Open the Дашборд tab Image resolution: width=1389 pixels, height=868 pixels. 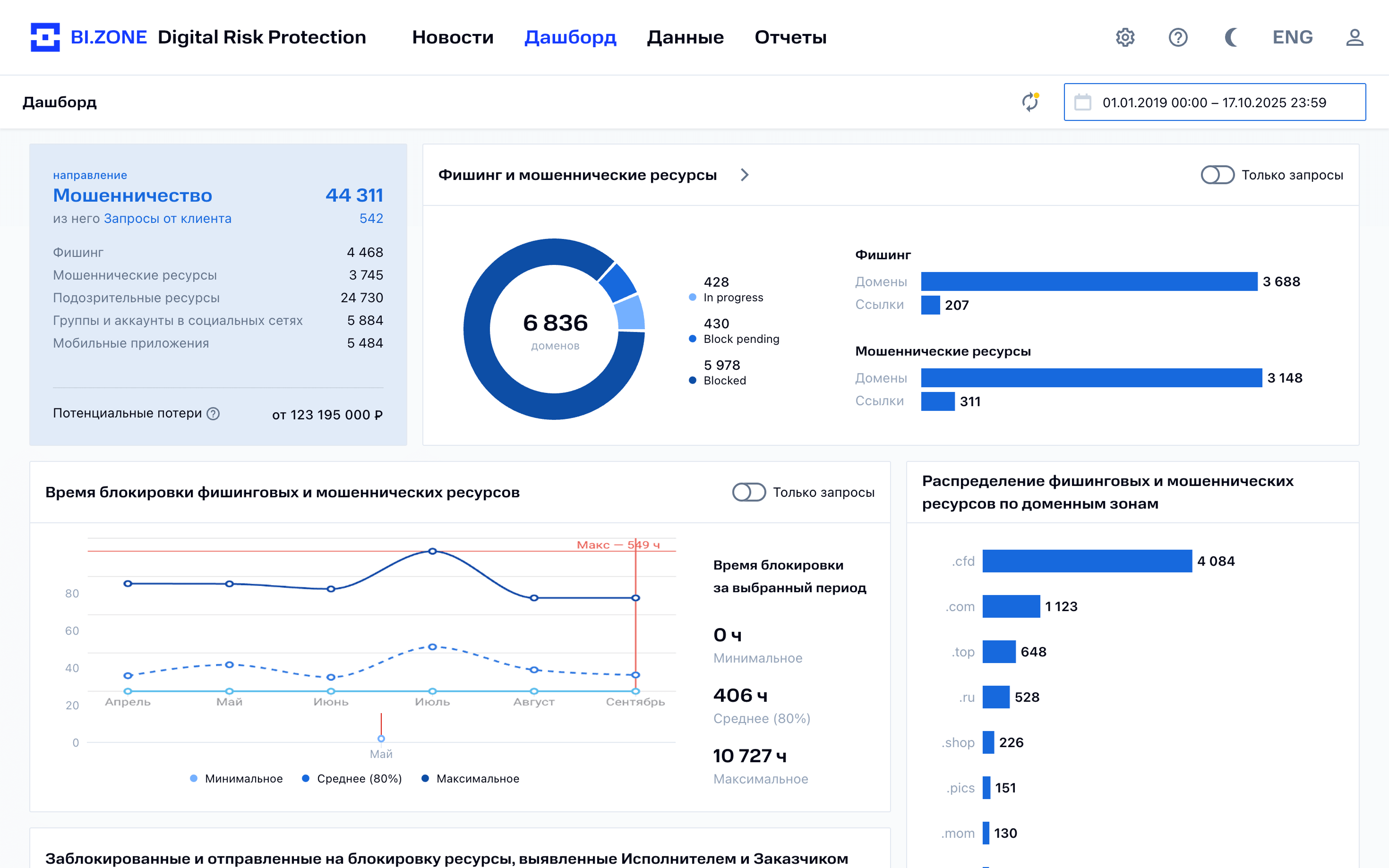click(570, 37)
